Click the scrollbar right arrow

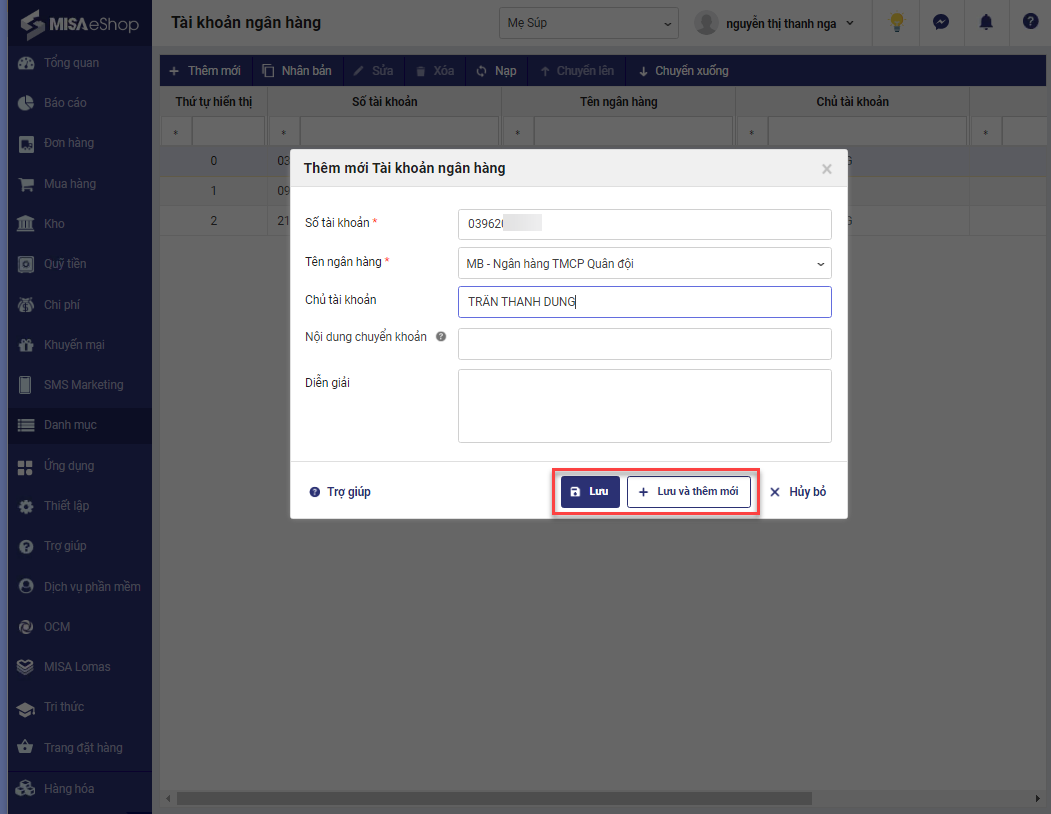(x=1038, y=799)
